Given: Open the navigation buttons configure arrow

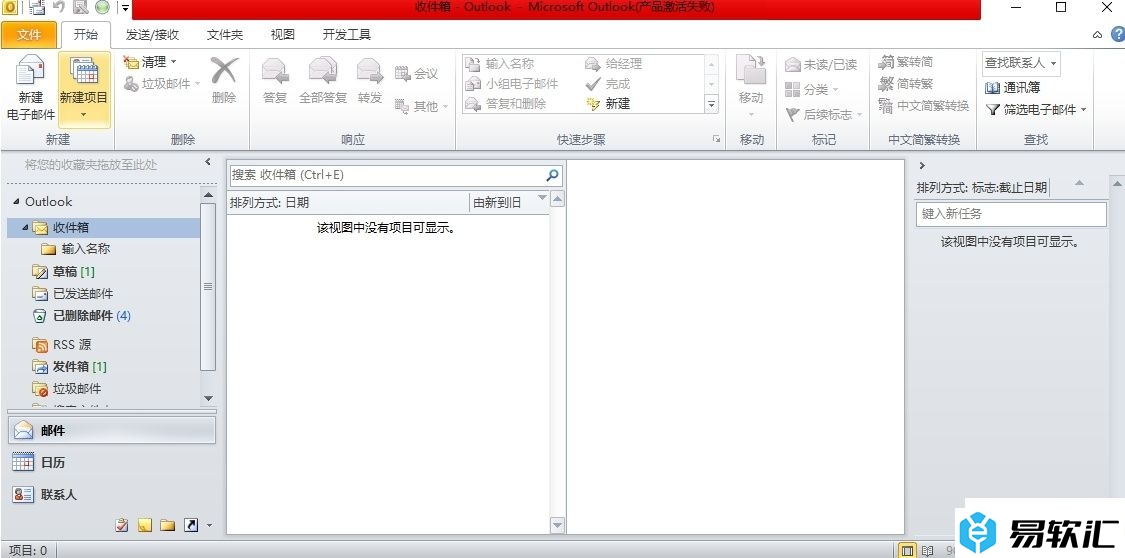Looking at the screenshot, I should (x=210, y=526).
